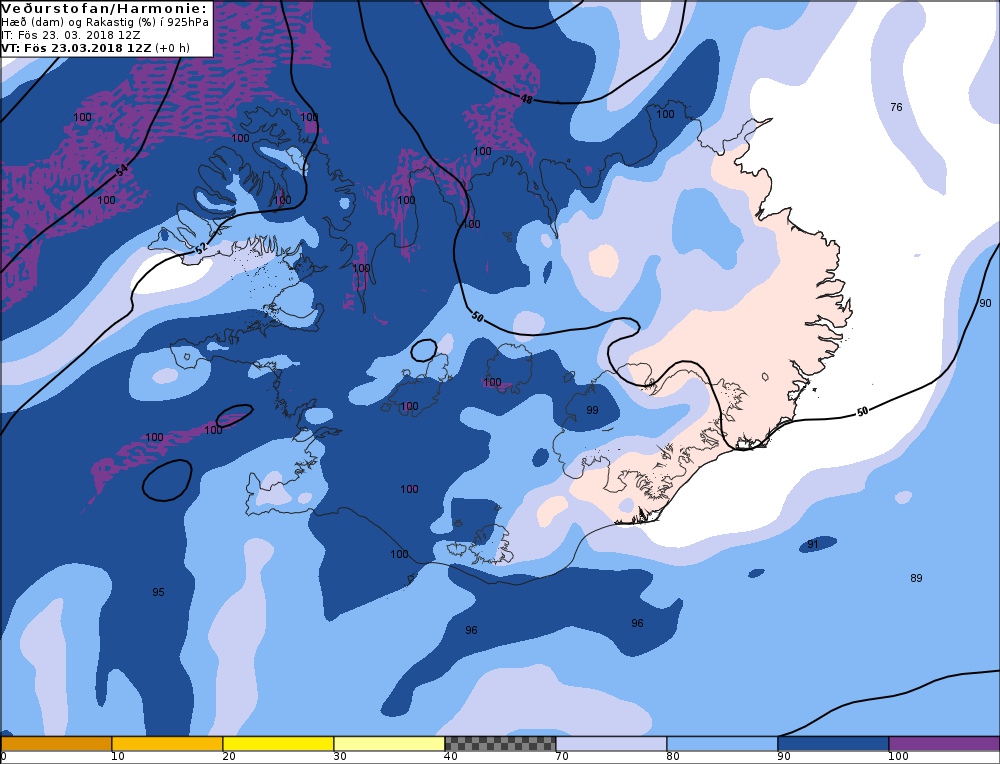
Task: Click the humidity value '91' on the map
Action: [x=812, y=544]
